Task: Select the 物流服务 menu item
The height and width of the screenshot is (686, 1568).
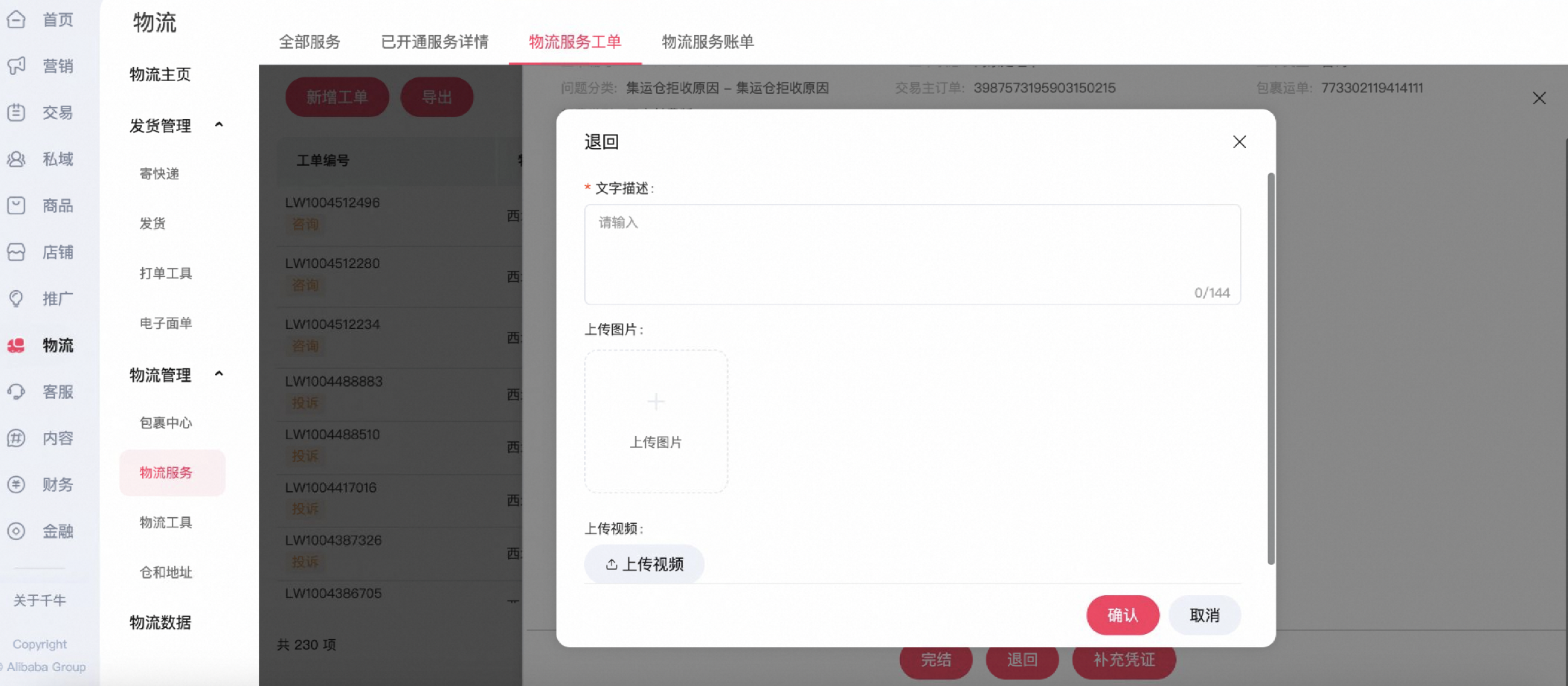Action: click(x=173, y=473)
